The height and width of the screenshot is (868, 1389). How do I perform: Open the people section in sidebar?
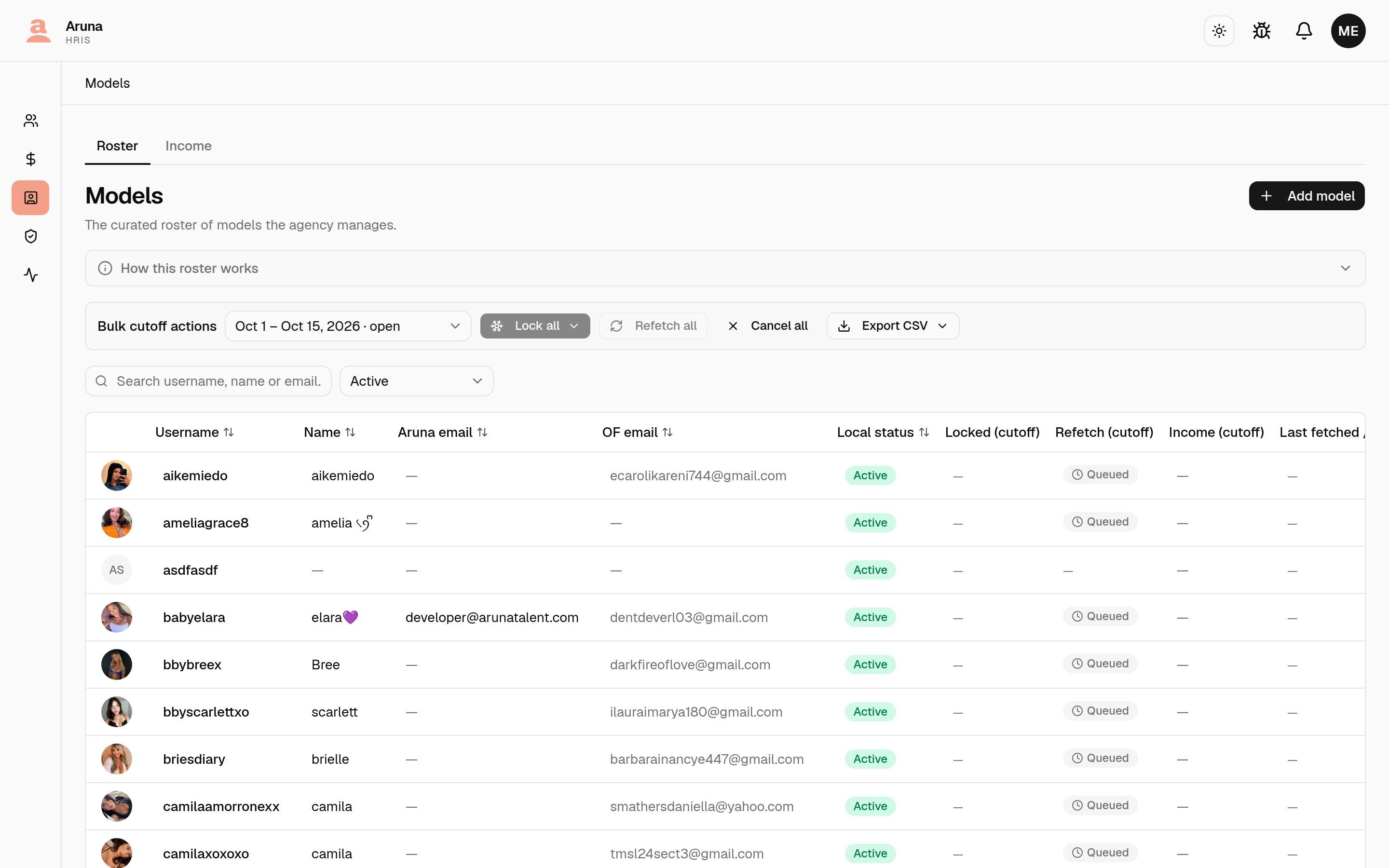click(30, 121)
